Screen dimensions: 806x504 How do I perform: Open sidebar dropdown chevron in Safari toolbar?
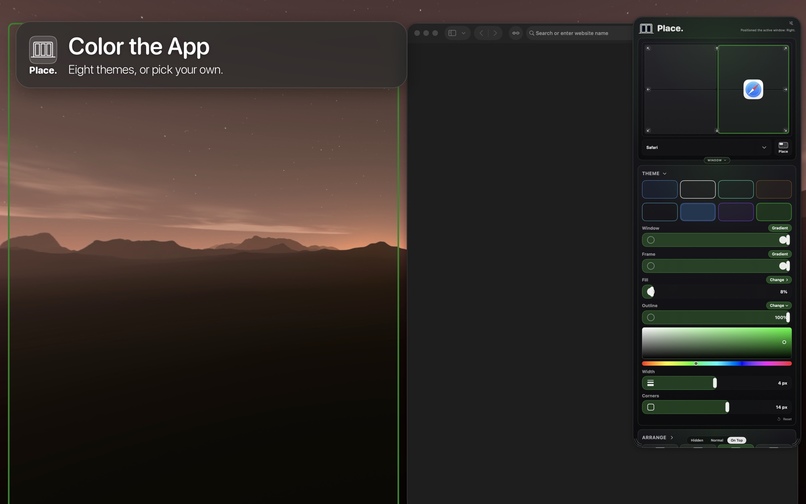(x=464, y=33)
